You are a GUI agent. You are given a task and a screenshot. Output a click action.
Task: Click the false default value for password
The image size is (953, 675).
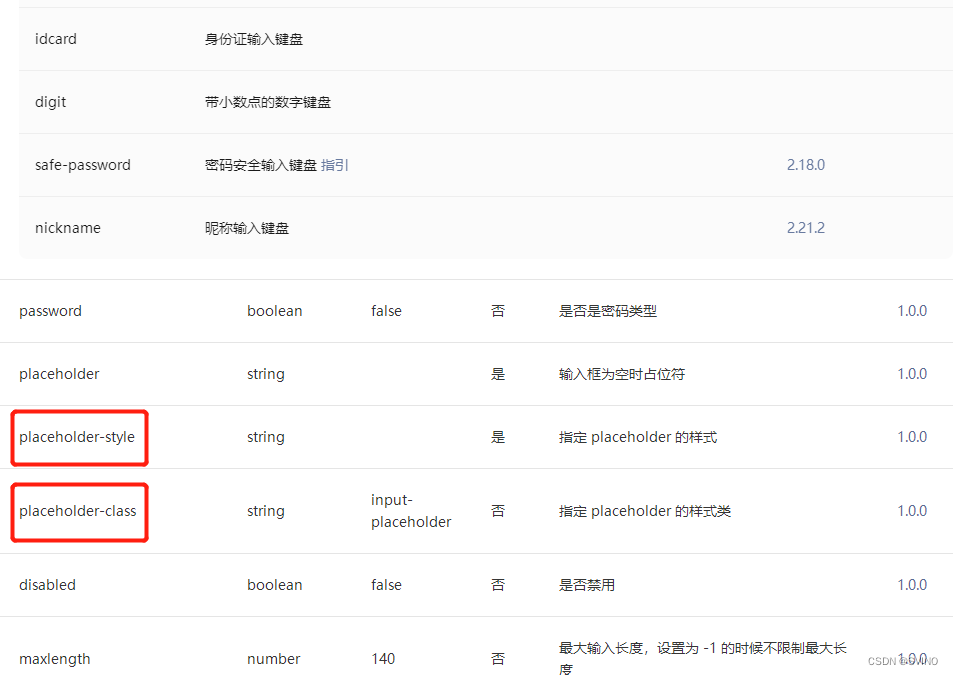[385, 310]
